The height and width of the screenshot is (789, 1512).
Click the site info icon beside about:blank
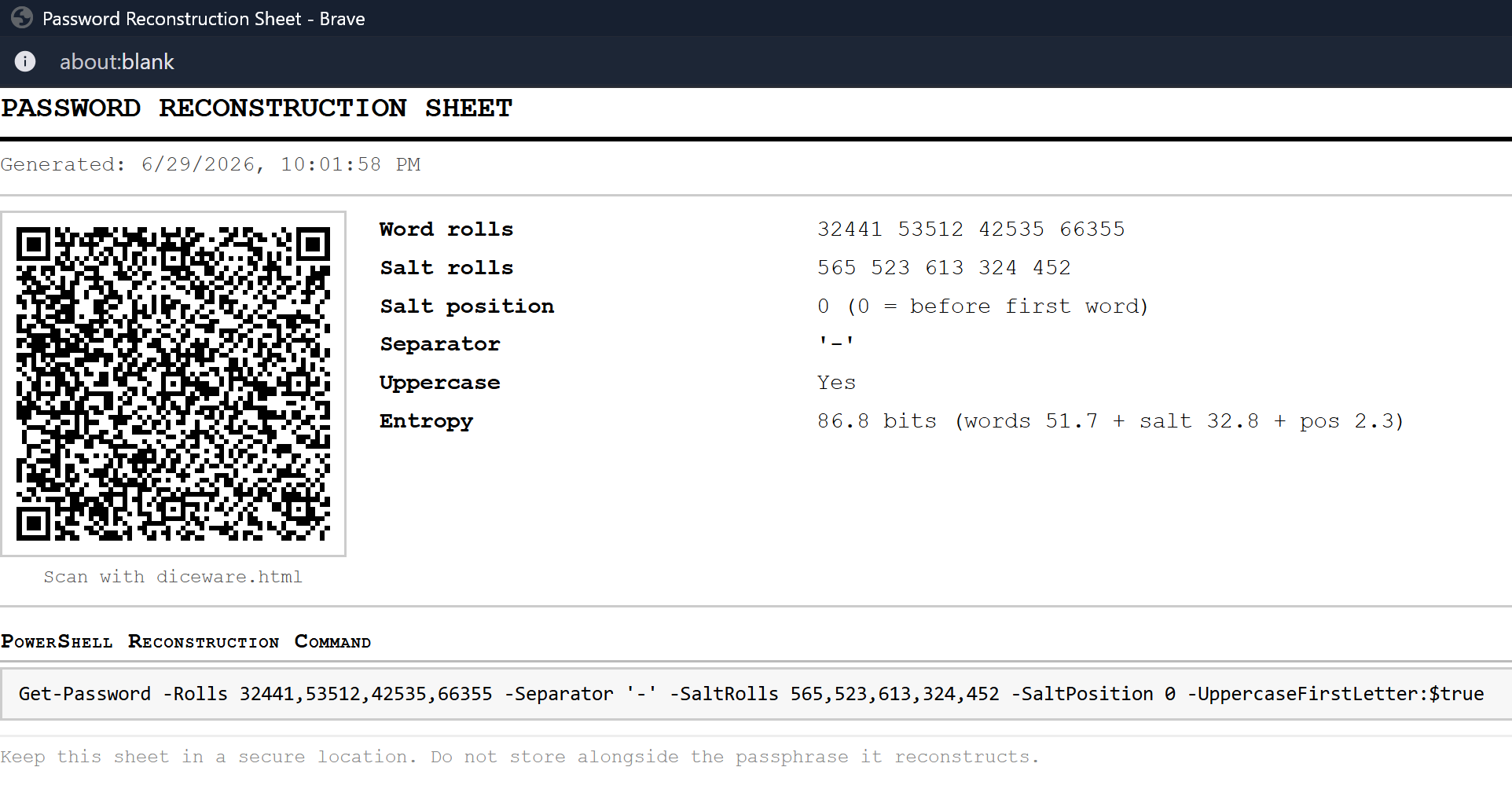pyautogui.click(x=25, y=61)
